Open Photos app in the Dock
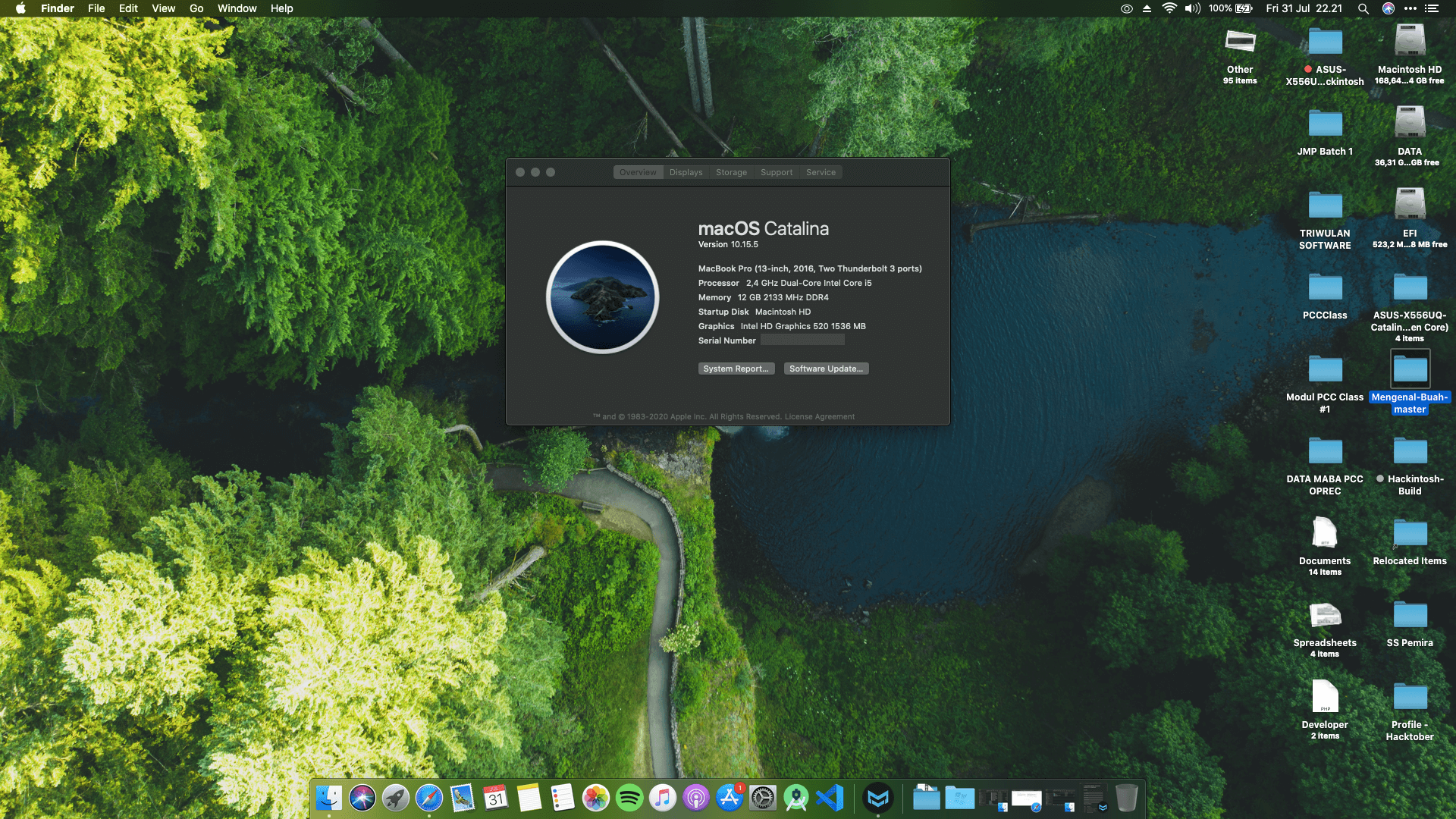Screen dimensions: 1456x819 [595, 798]
